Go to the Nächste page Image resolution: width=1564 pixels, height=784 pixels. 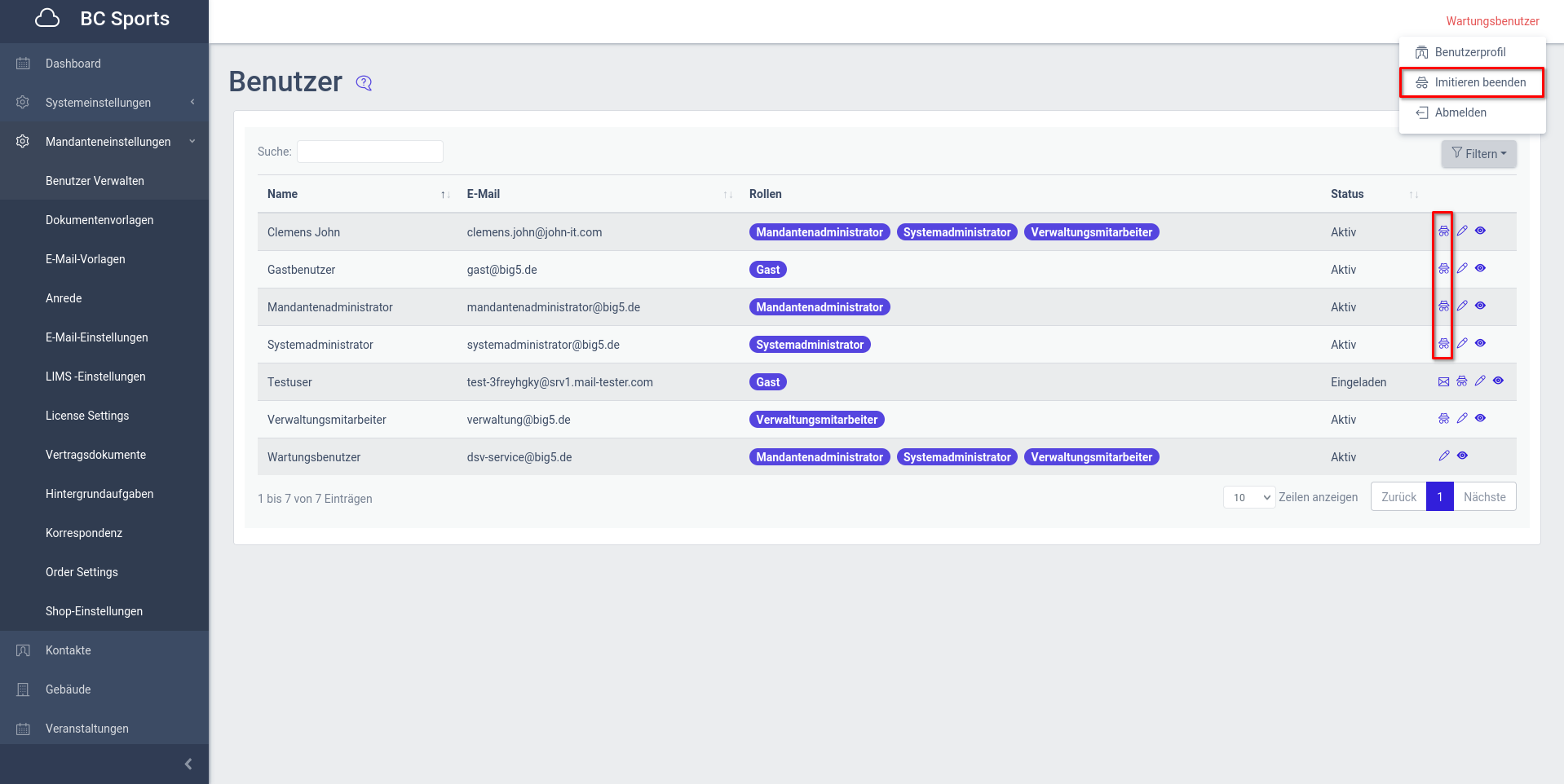(1484, 497)
